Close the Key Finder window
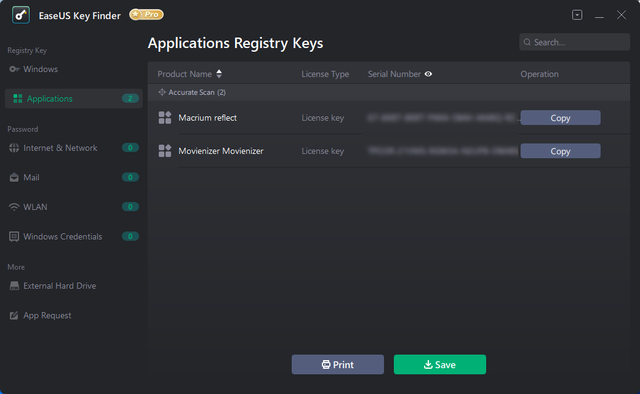Viewport: 640px width, 394px height. [x=621, y=15]
